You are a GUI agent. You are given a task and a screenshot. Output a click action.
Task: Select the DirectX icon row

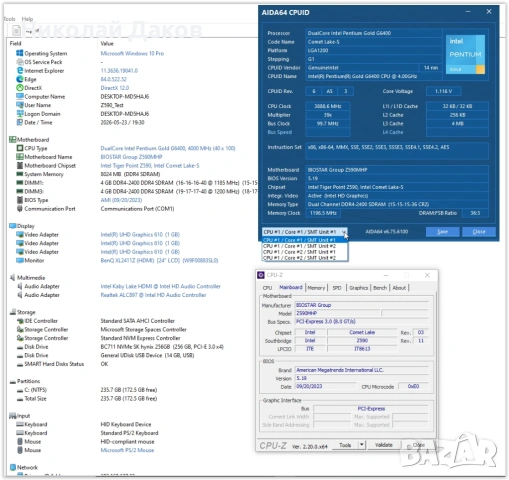(x=20, y=88)
